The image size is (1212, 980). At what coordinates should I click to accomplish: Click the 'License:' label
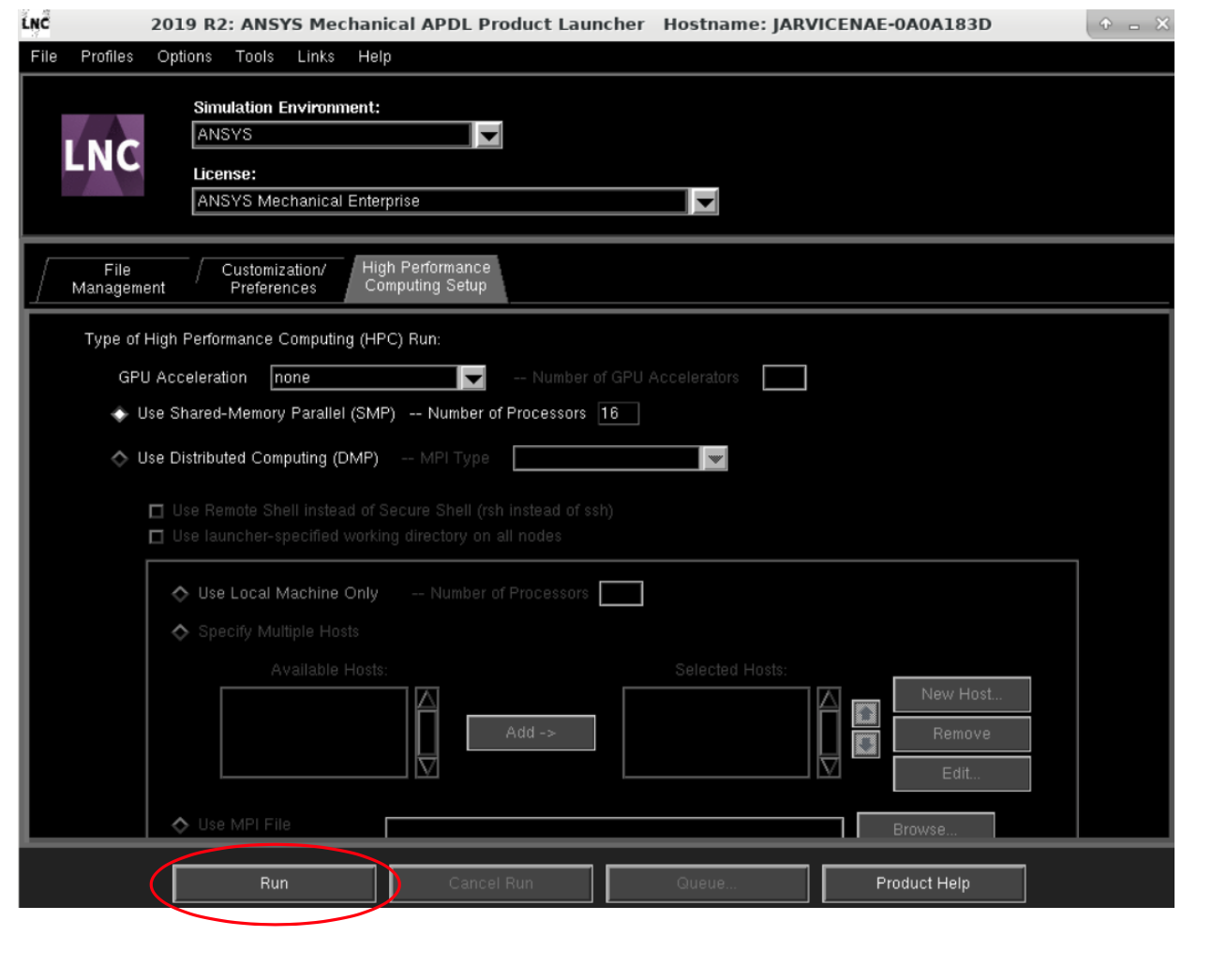click(224, 174)
